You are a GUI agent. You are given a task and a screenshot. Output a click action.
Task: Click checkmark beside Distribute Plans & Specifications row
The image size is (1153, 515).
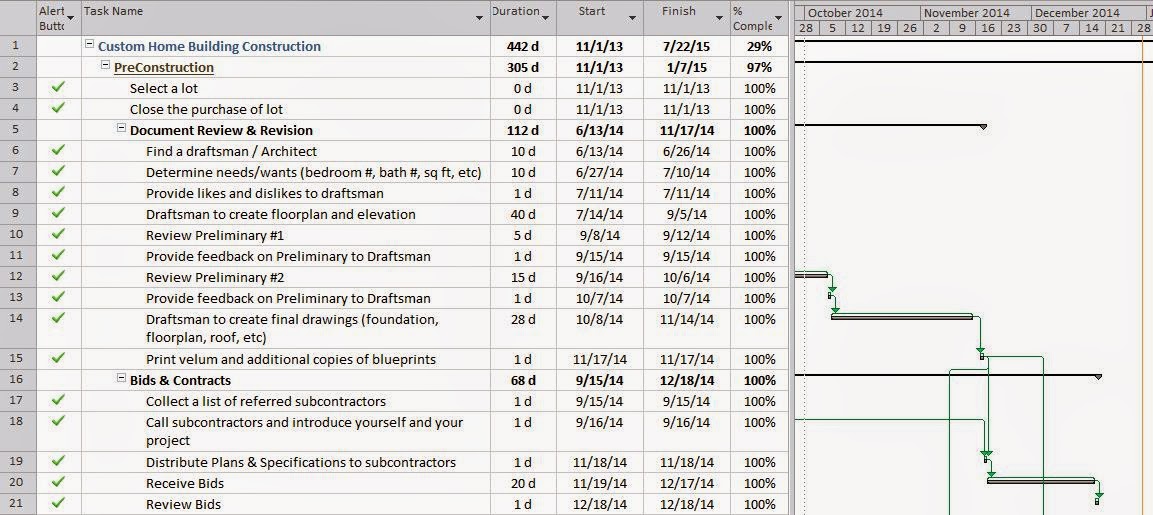58,461
